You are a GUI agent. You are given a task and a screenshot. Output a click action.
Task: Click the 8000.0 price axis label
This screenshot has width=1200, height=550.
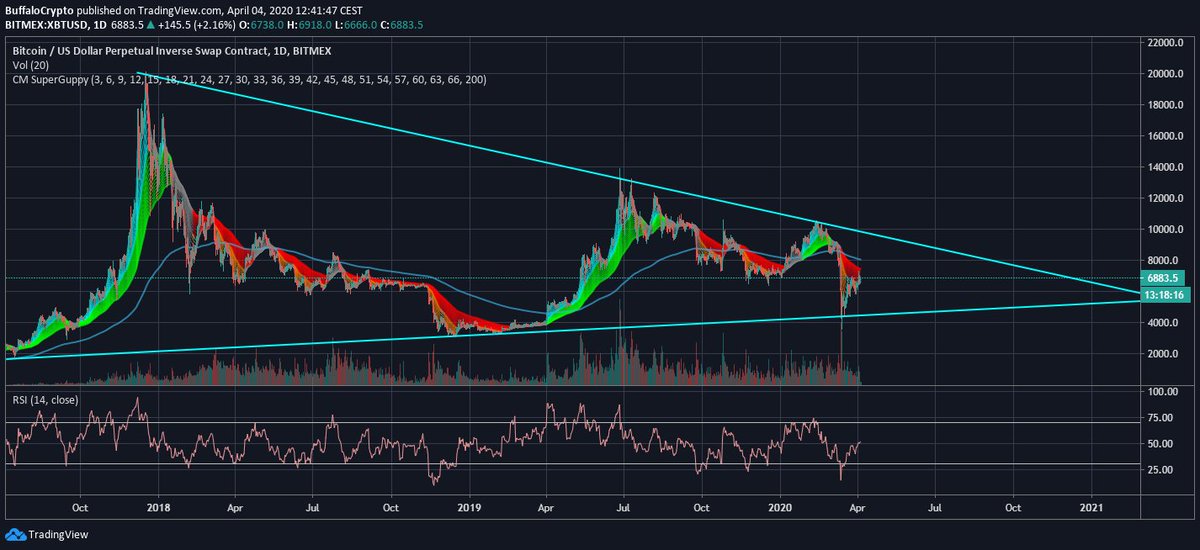click(1165, 260)
